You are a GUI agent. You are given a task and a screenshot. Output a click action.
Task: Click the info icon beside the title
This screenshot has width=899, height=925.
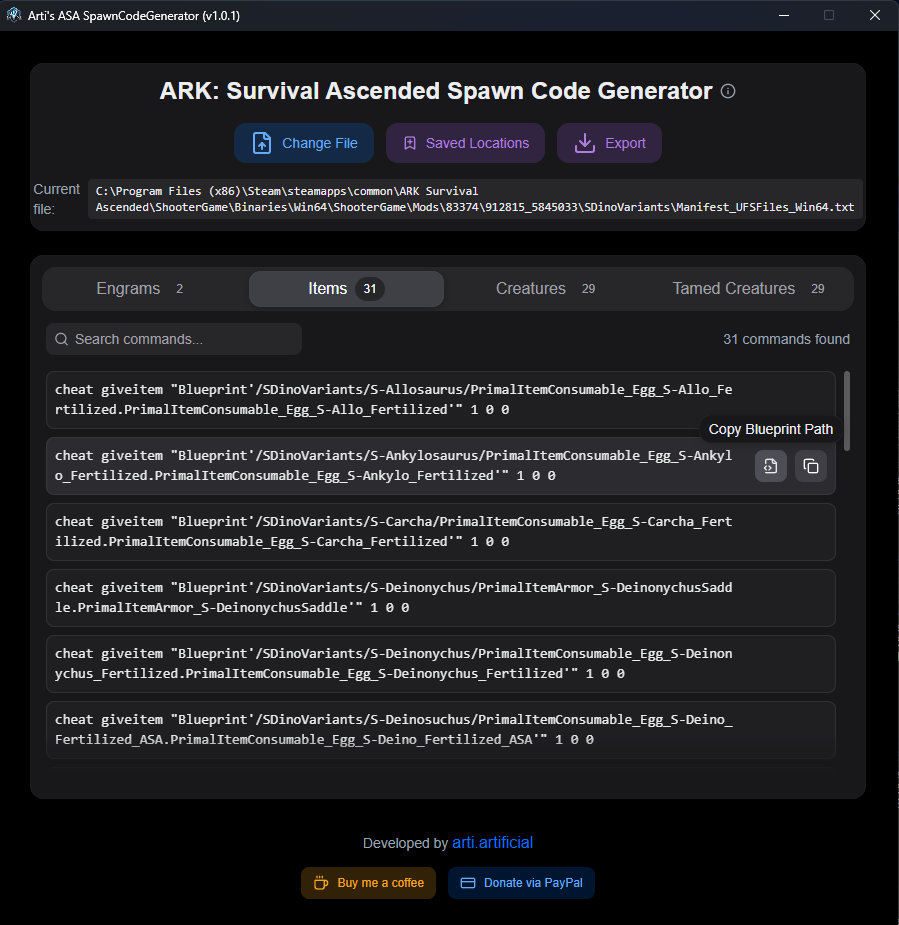click(728, 92)
